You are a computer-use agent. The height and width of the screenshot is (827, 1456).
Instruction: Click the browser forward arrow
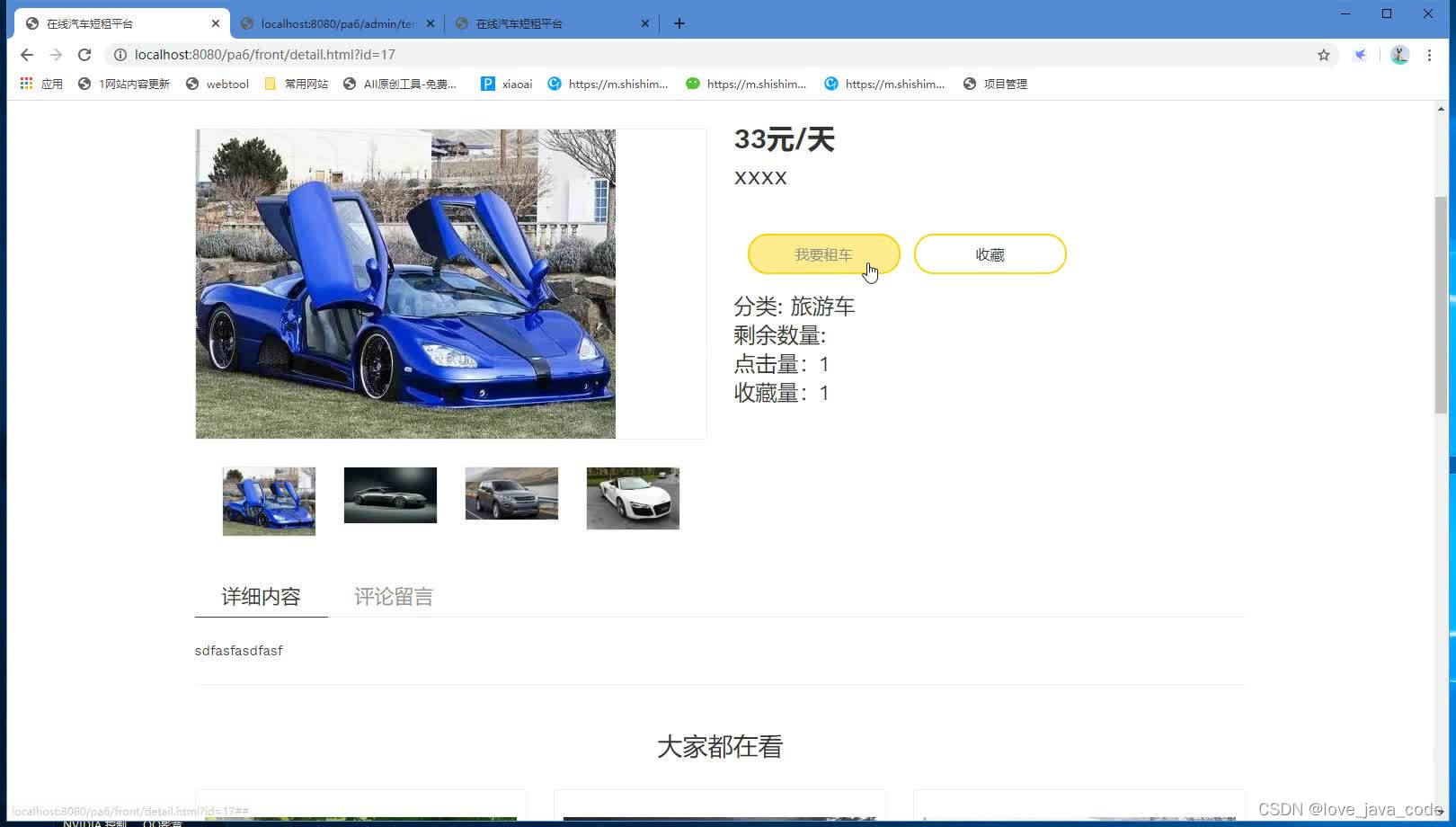coord(56,55)
